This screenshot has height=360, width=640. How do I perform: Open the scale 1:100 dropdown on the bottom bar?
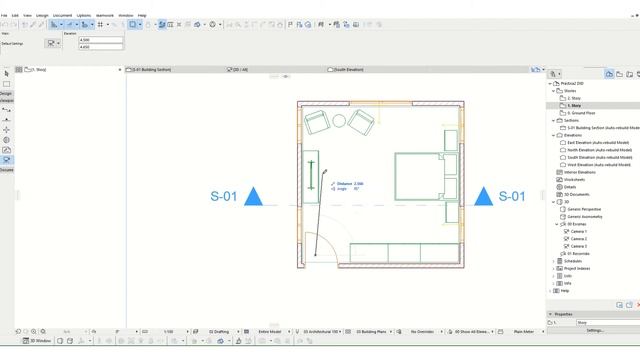pos(170,332)
